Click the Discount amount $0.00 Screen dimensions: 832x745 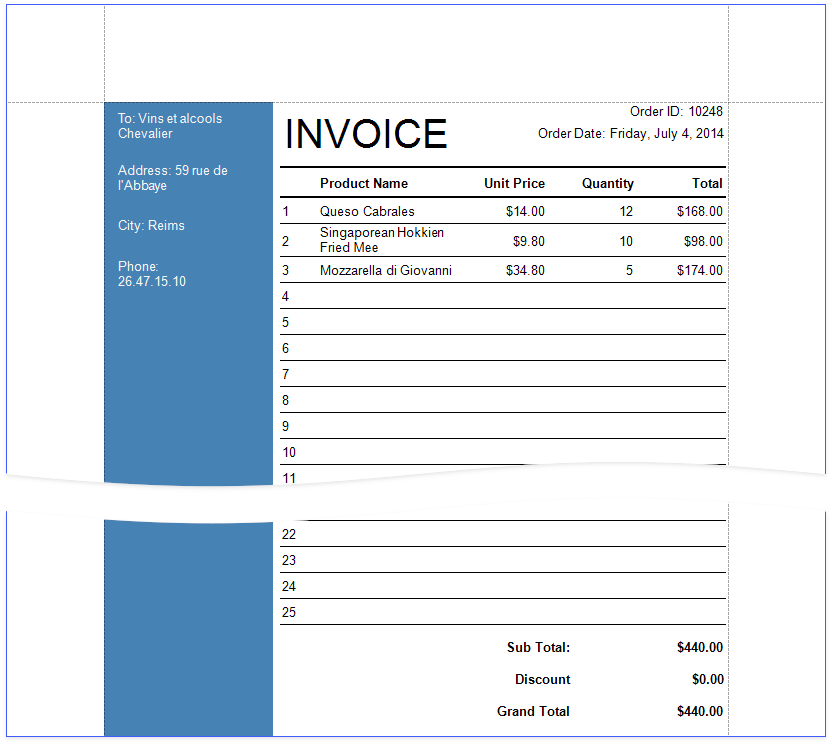click(x=708, y=679)
